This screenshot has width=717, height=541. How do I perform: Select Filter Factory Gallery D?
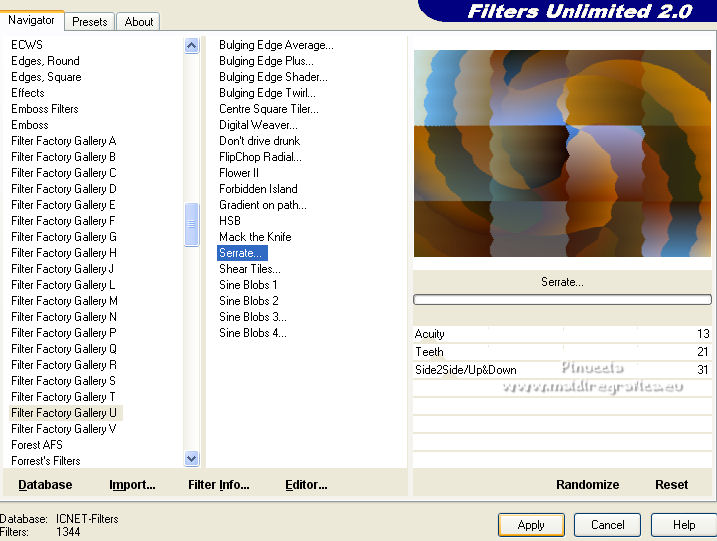(x=64, y=189)
